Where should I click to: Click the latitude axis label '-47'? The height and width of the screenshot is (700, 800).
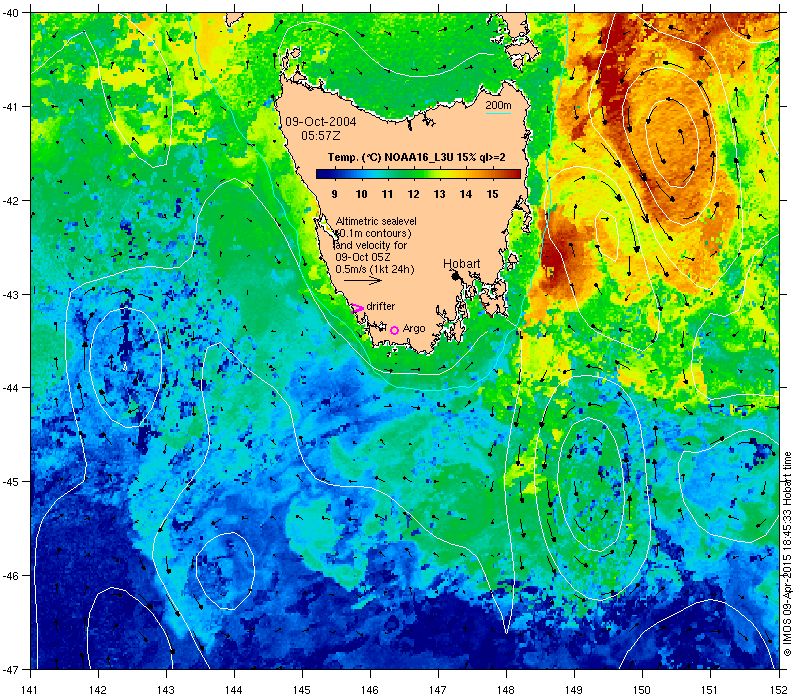[x=10, y=669]
